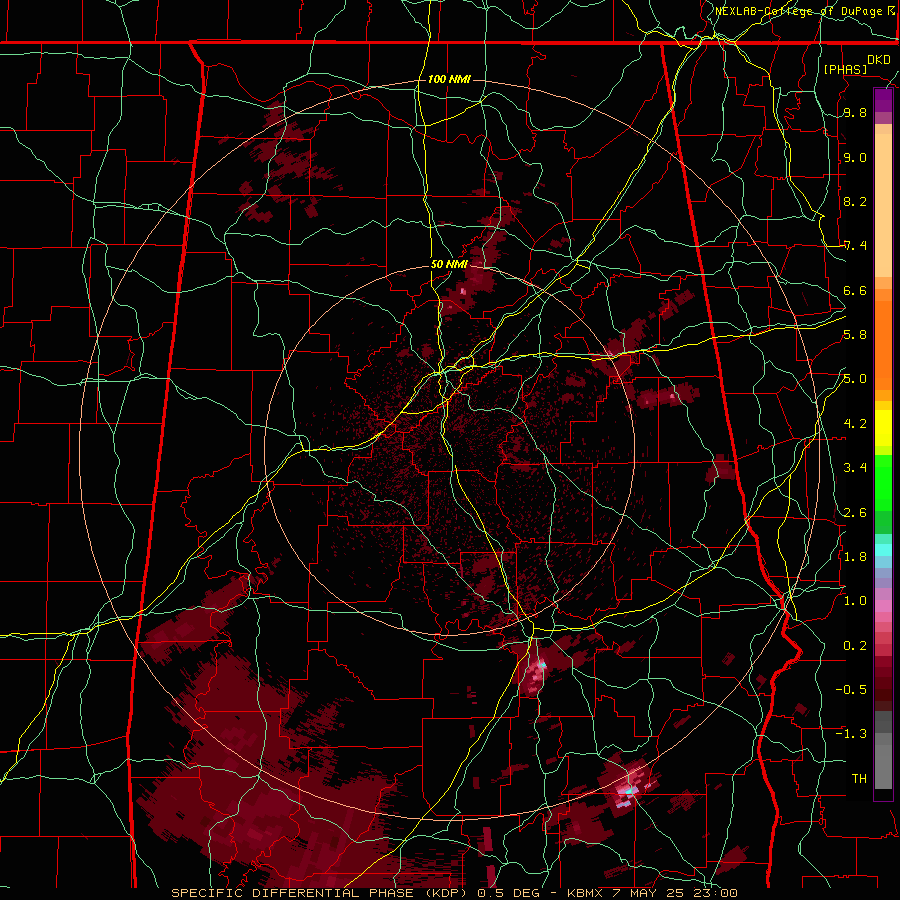Click the 1.8 legend value
The image size is (900, 900).
tap(855, 556)
